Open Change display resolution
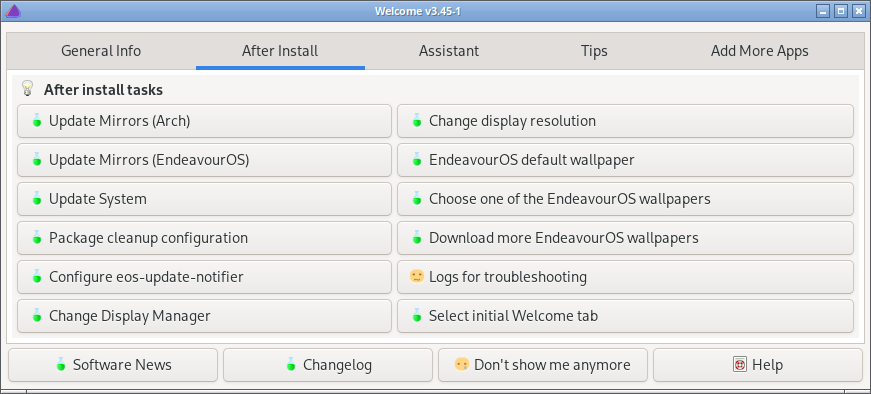The image size is (871, 394). [625, 121]
